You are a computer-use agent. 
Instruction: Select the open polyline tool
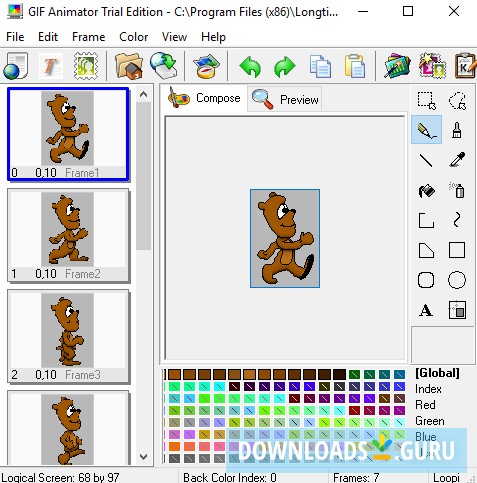point(426,220)
